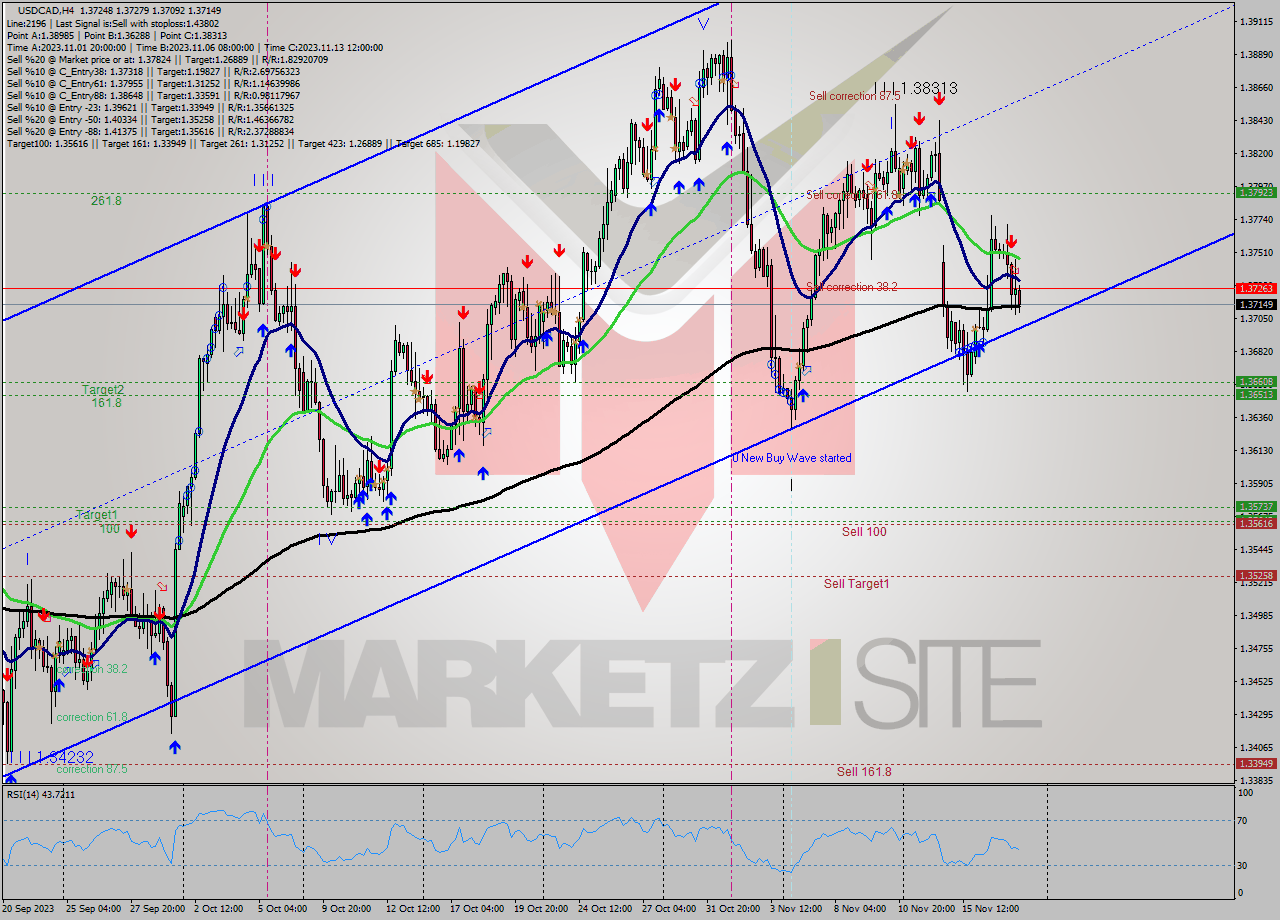Select the 'Sell Target1' level label
Image resolution: width=1280 pixels, height=920 pixels.
[x=856, y=583]
